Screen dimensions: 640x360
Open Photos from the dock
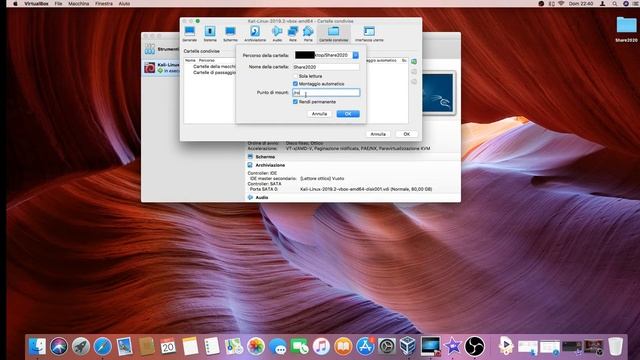click(256, 346)
